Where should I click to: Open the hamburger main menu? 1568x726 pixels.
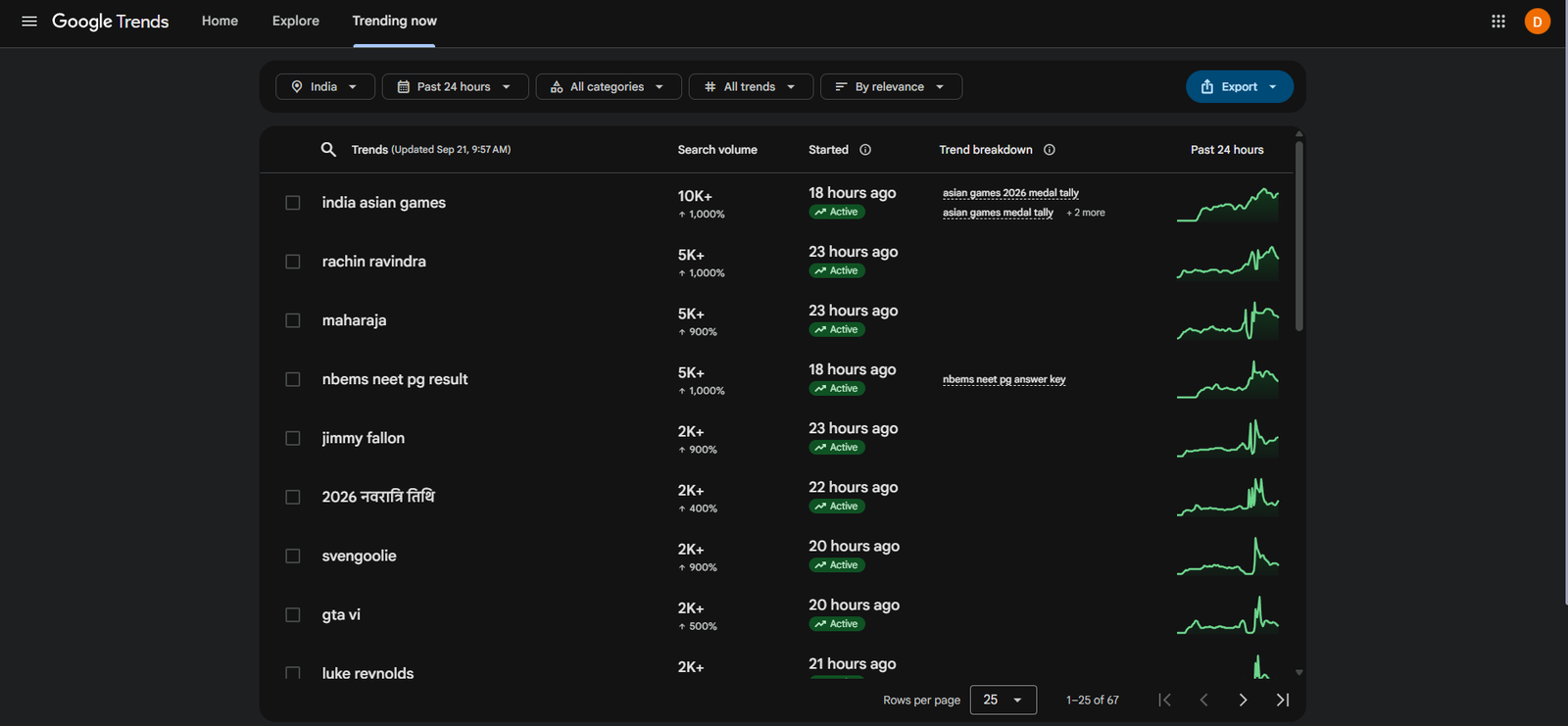[29, 22]
